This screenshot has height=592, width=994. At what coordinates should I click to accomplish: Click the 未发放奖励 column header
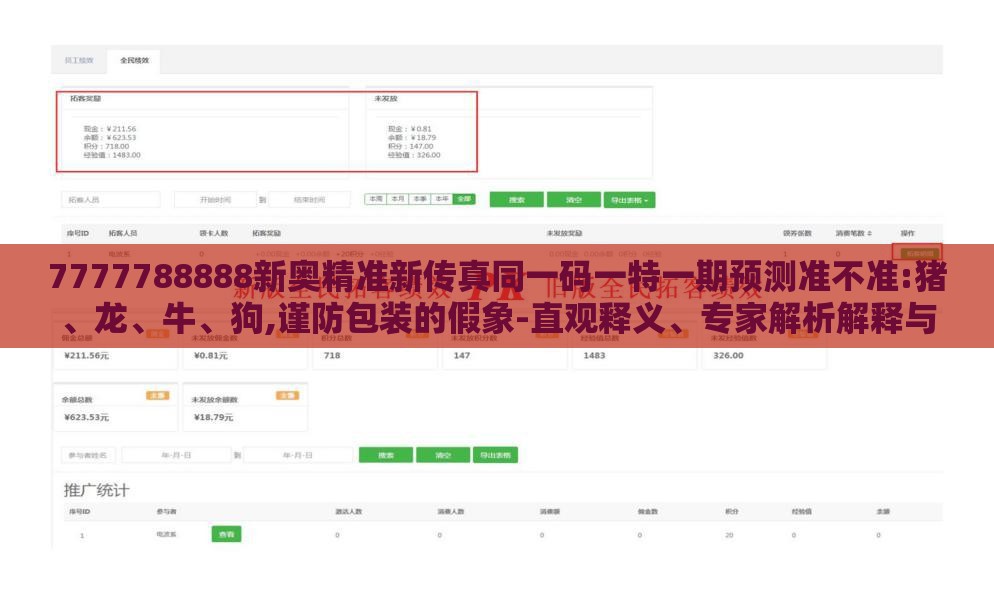click(564, 233)
